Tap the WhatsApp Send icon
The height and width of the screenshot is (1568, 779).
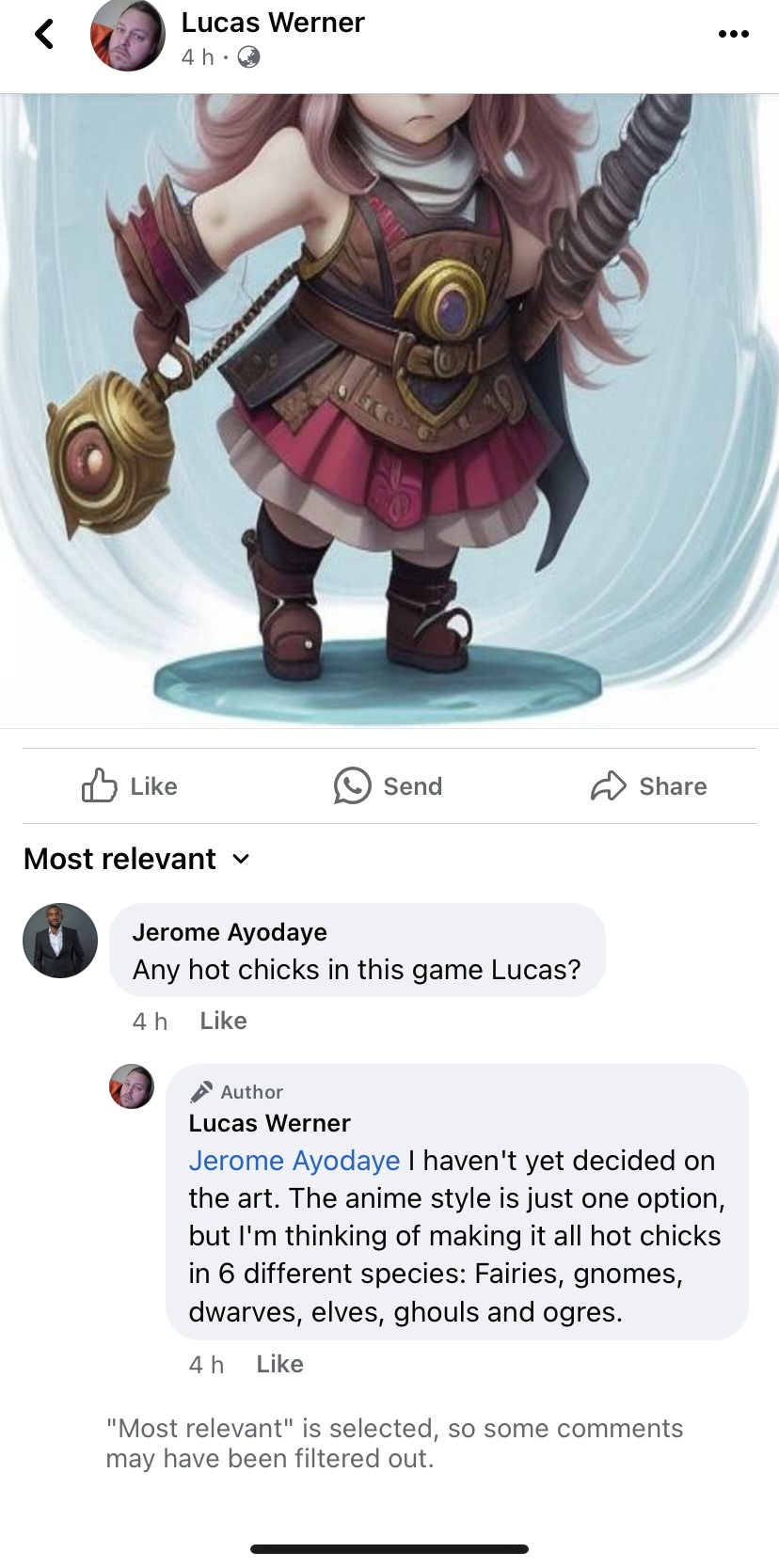pos(352,785)
